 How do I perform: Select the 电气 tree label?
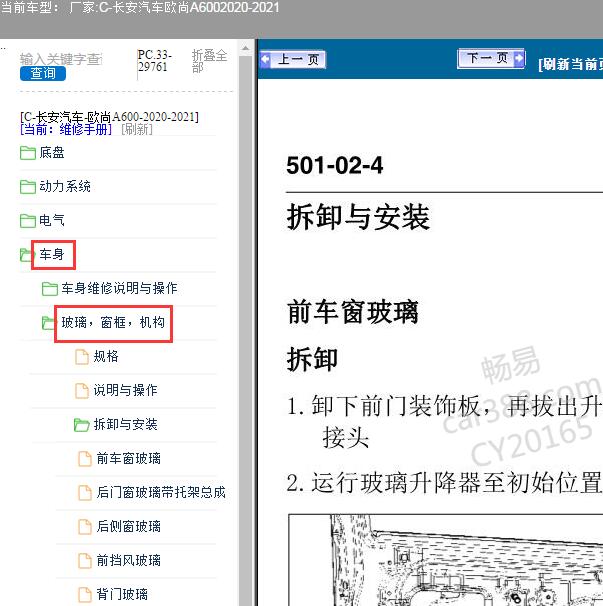coord(52,221)
